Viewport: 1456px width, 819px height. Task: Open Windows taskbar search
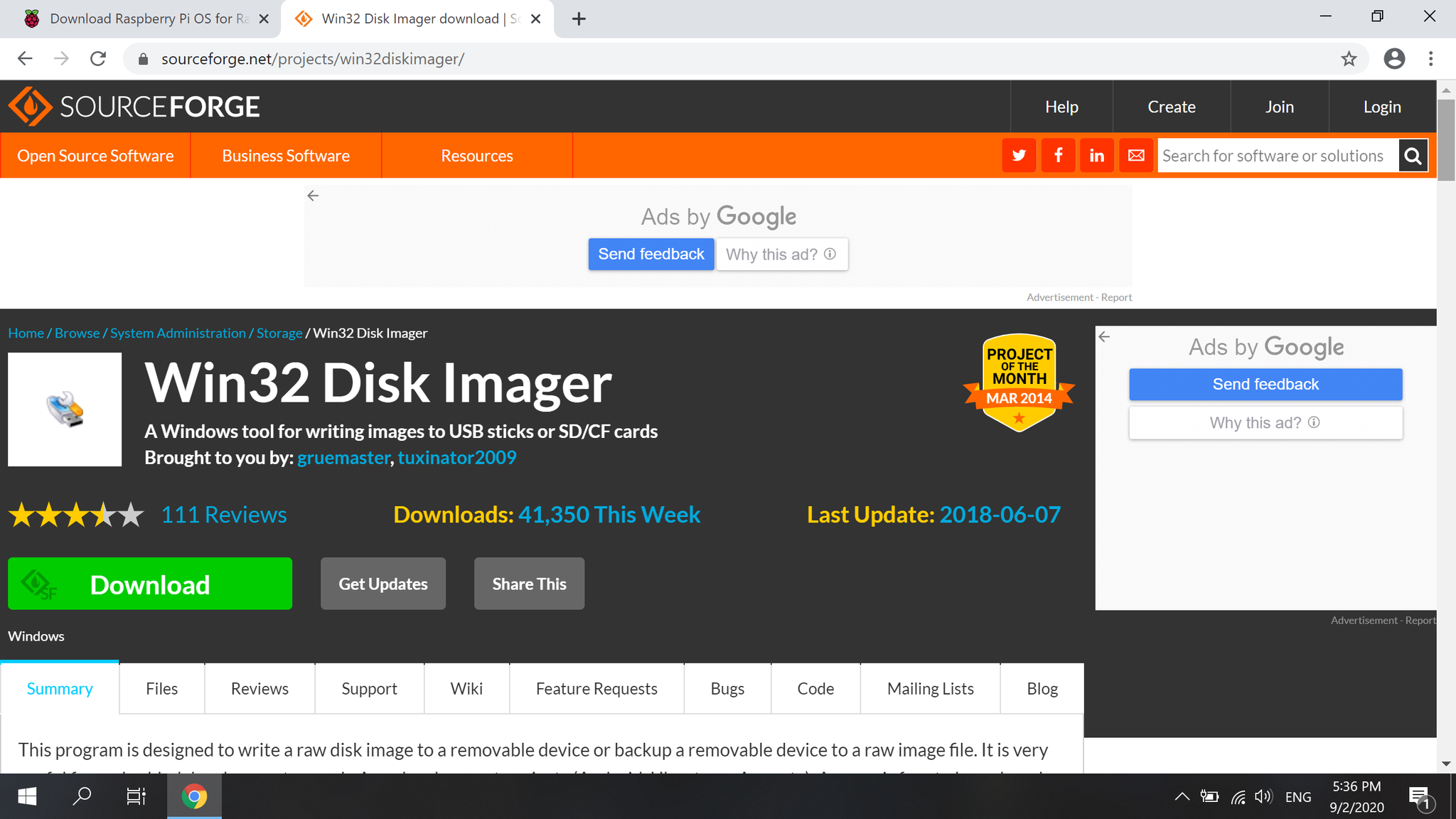click(82, 796)
